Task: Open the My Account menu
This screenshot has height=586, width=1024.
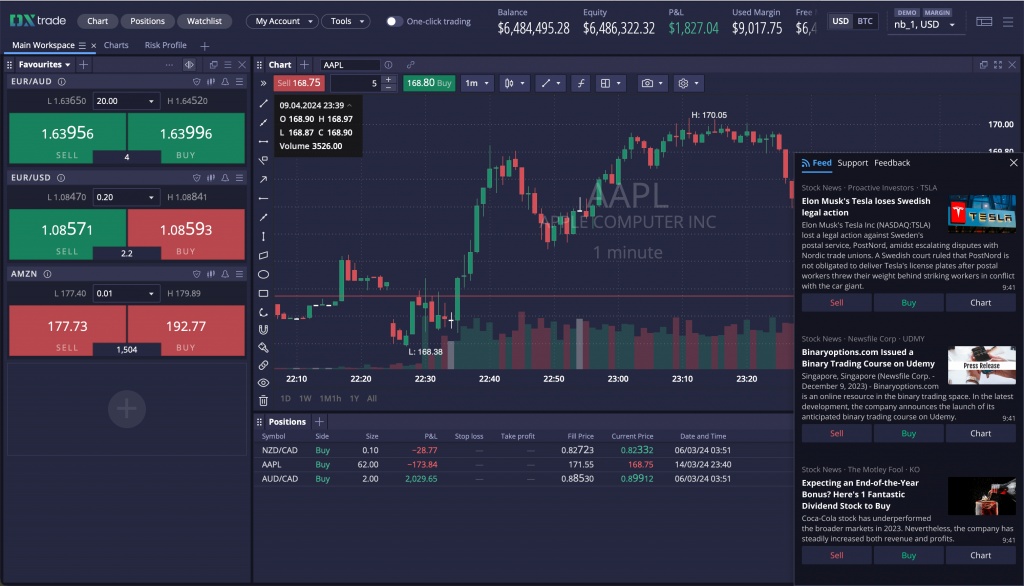Action: 283,21
